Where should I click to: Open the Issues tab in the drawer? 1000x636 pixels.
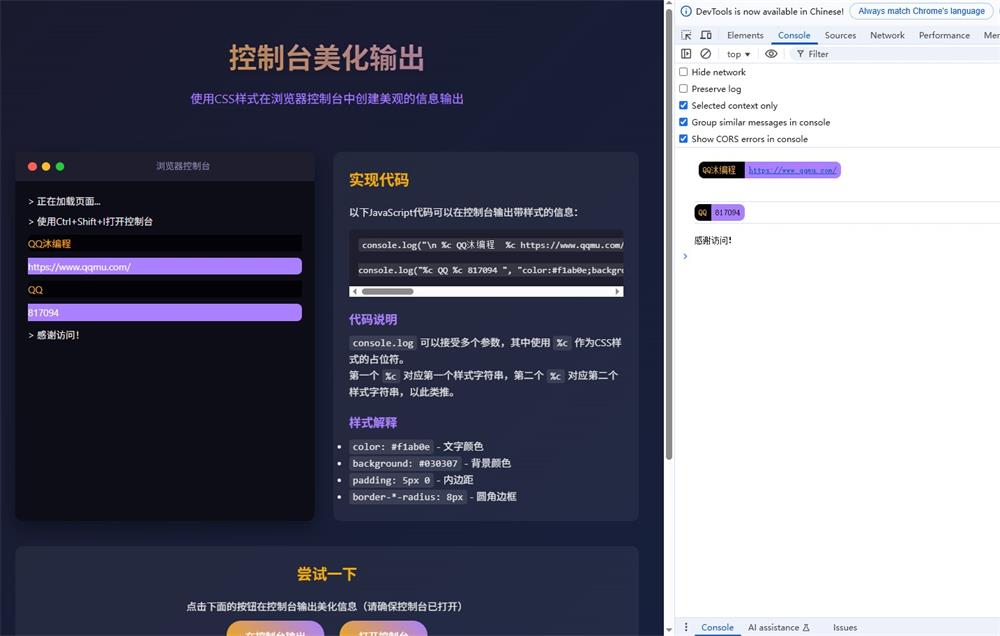(x=845, y=627)
